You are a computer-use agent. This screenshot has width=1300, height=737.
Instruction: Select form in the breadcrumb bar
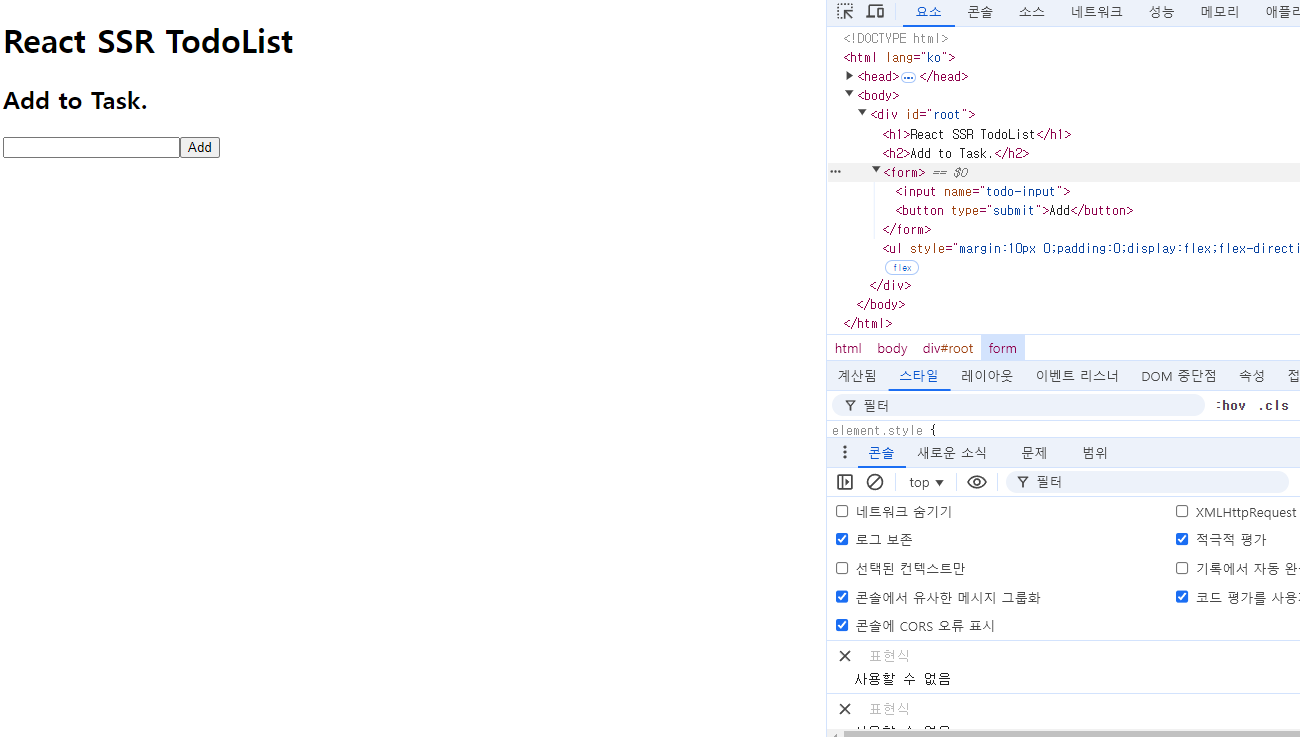1003,348
